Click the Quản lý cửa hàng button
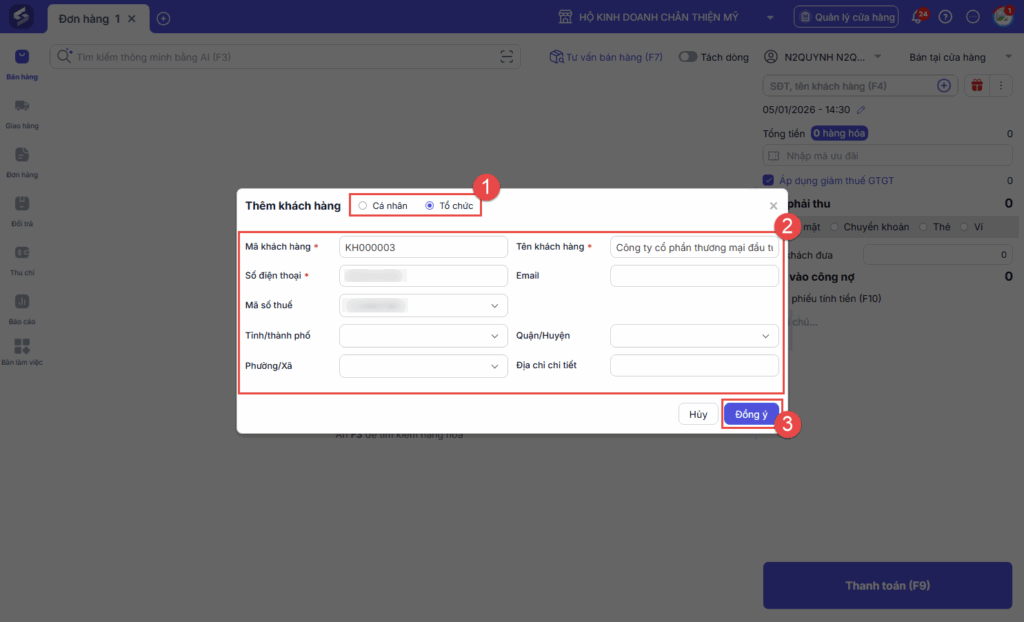 pyautogui.click(x=846, y=17)
